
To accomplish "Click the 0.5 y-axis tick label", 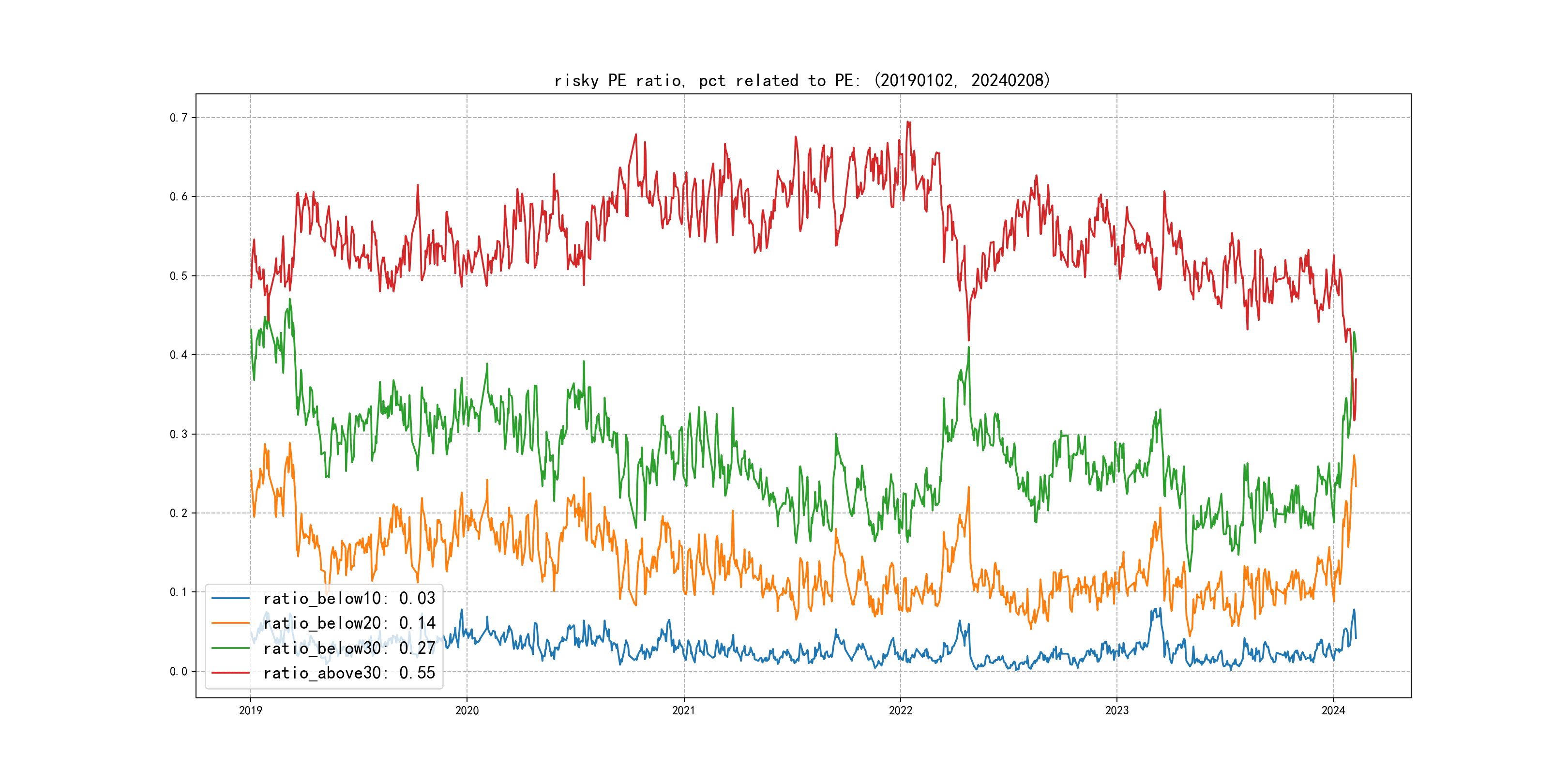I will (179, 276).
